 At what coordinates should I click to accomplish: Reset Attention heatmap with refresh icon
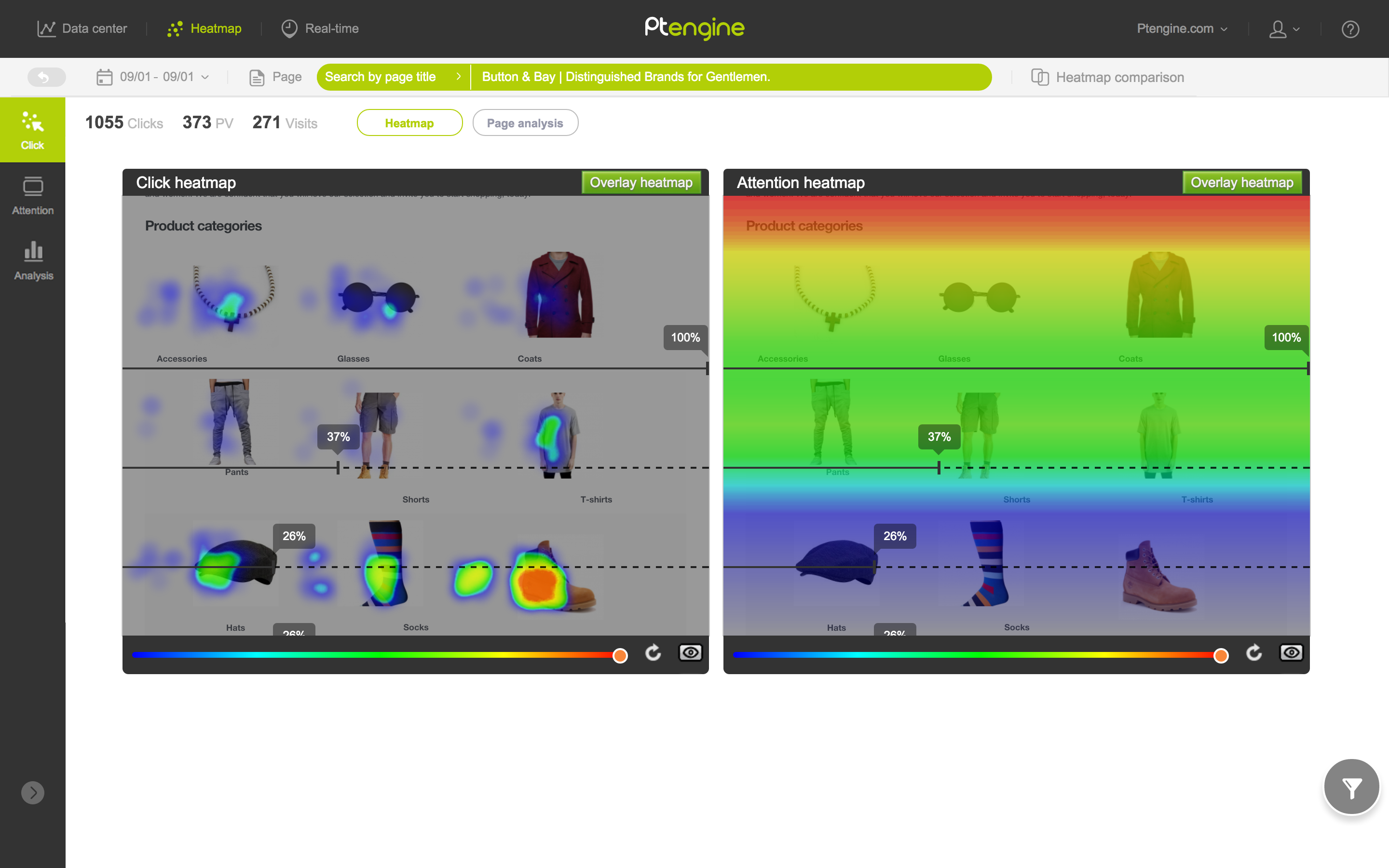click(x=1254, y=653)
